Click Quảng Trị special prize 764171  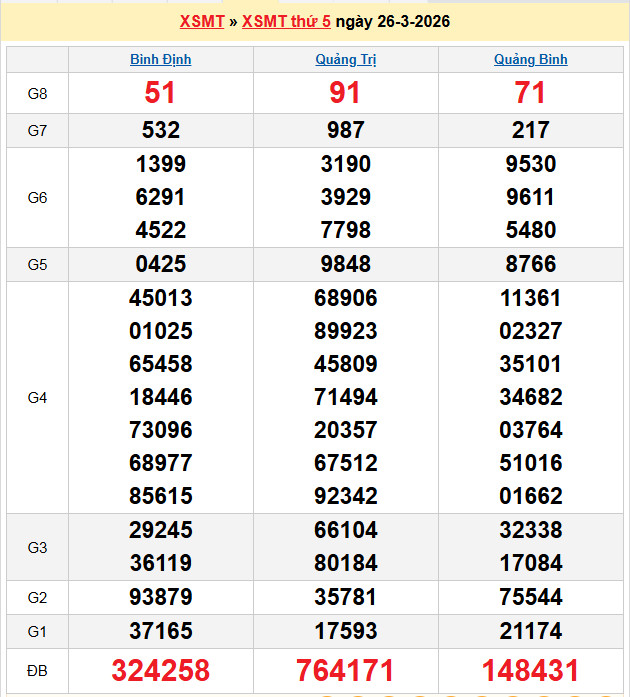(x=346, y=670)
